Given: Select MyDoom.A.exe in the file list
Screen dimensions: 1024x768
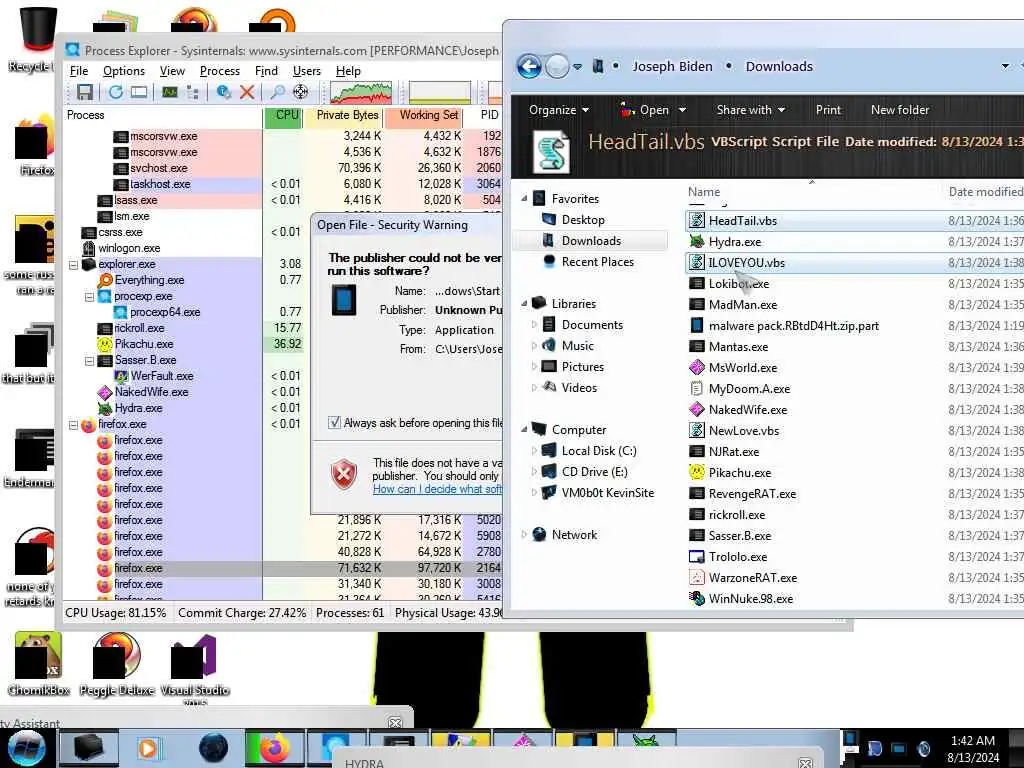Looking at the screenshot, I should pyautogui.click(x=749, y=389).
